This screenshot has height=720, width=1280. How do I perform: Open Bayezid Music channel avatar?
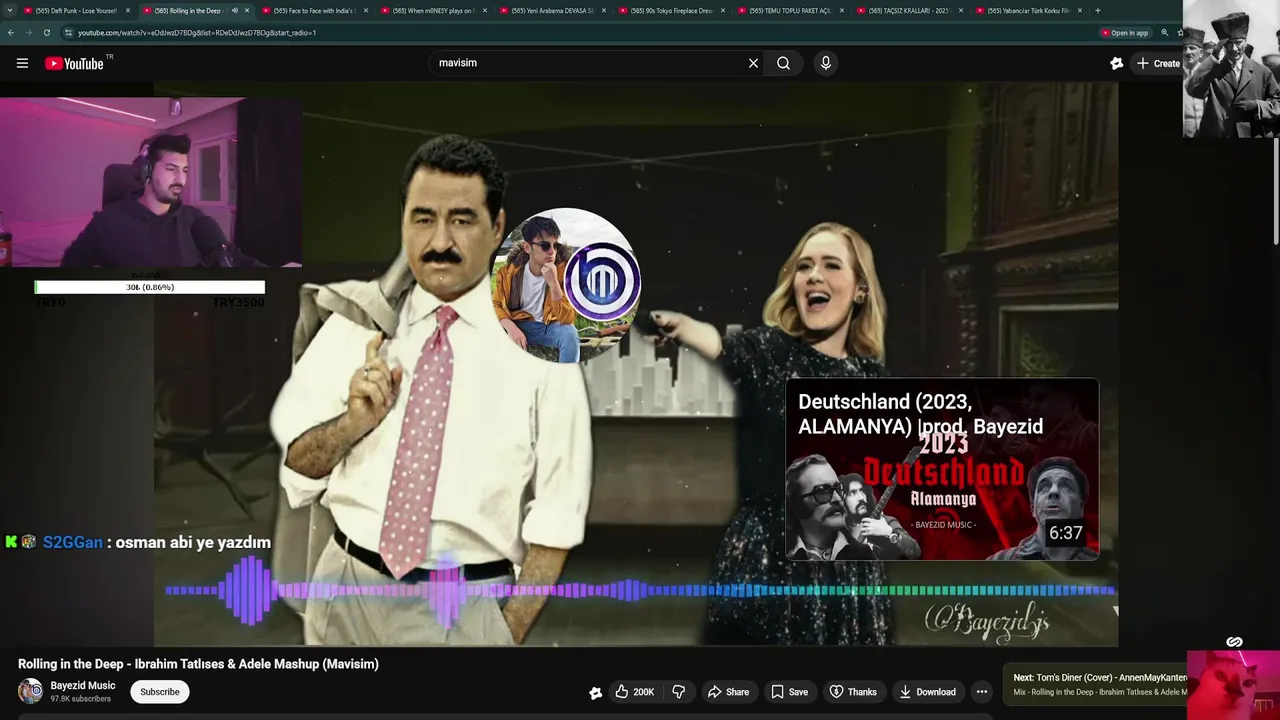click(31, 691)
